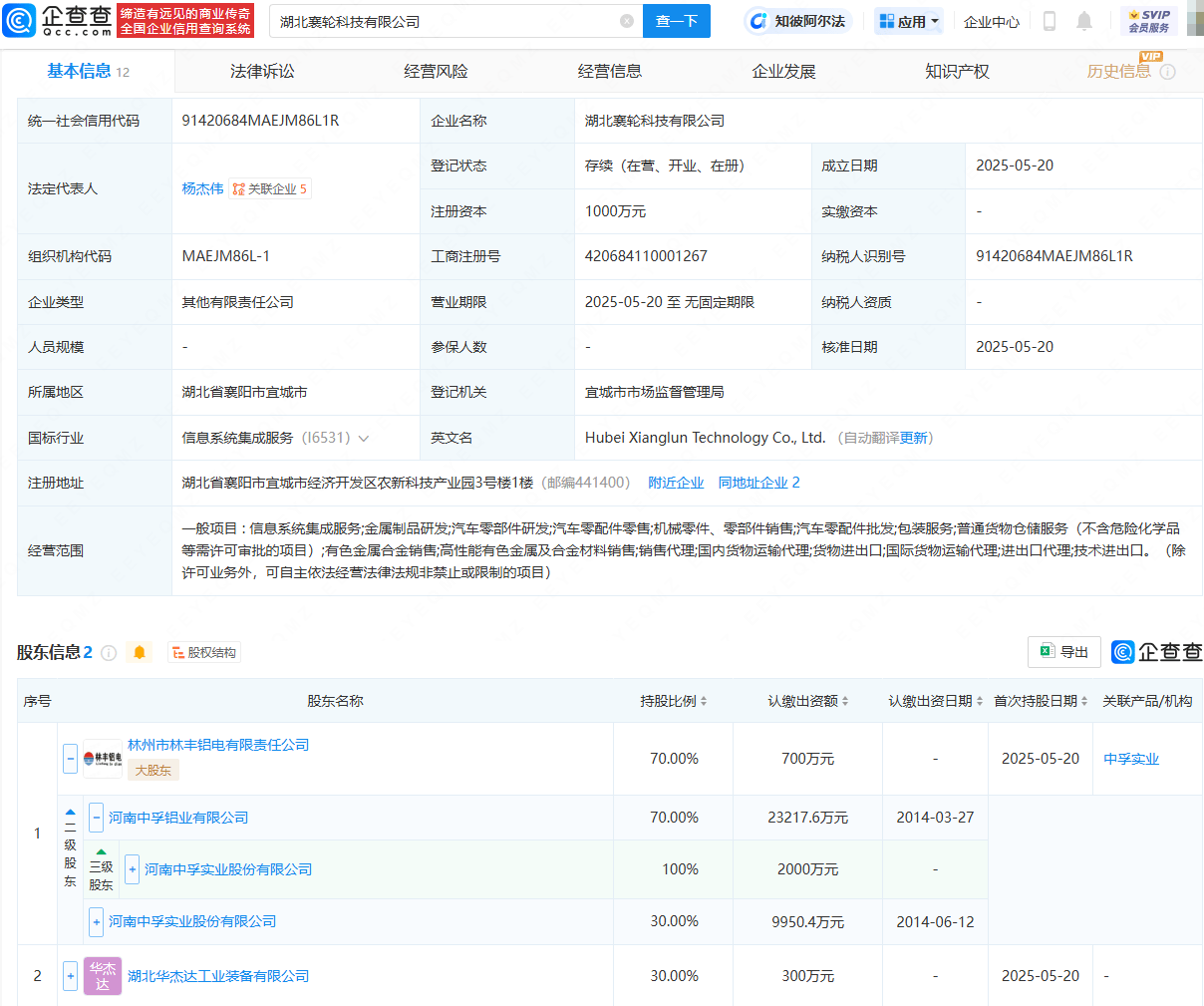Open 林州市林丰铝电有限责任公司 shareholder link

tap(218, 745)
